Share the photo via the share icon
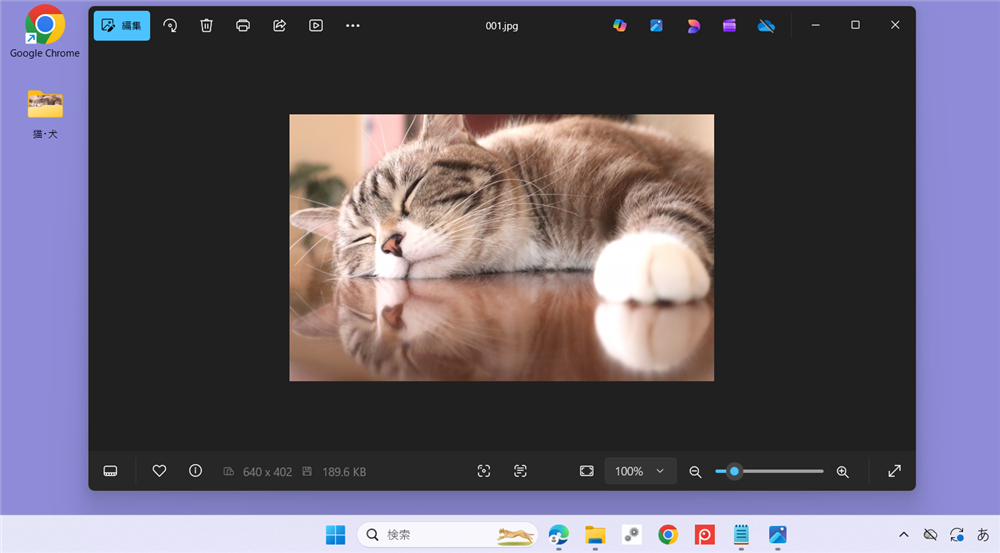1000x553 pixels. (279, 26)
